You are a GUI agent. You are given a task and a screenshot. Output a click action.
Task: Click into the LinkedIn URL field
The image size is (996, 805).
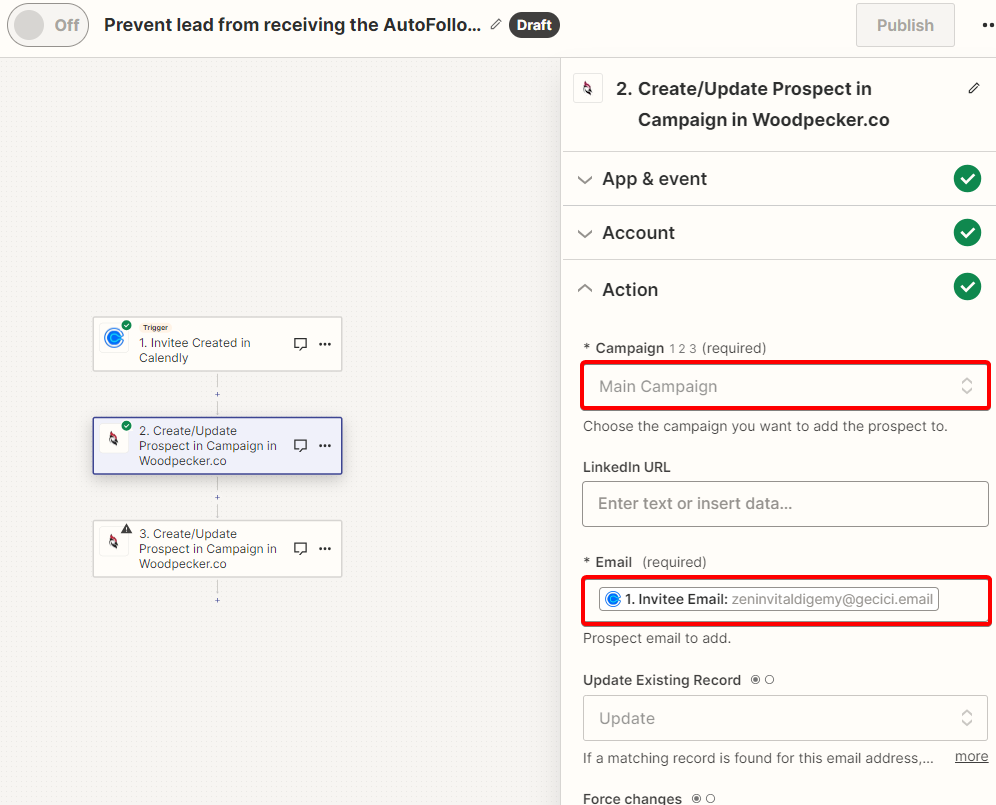click(x=785, y=504)
